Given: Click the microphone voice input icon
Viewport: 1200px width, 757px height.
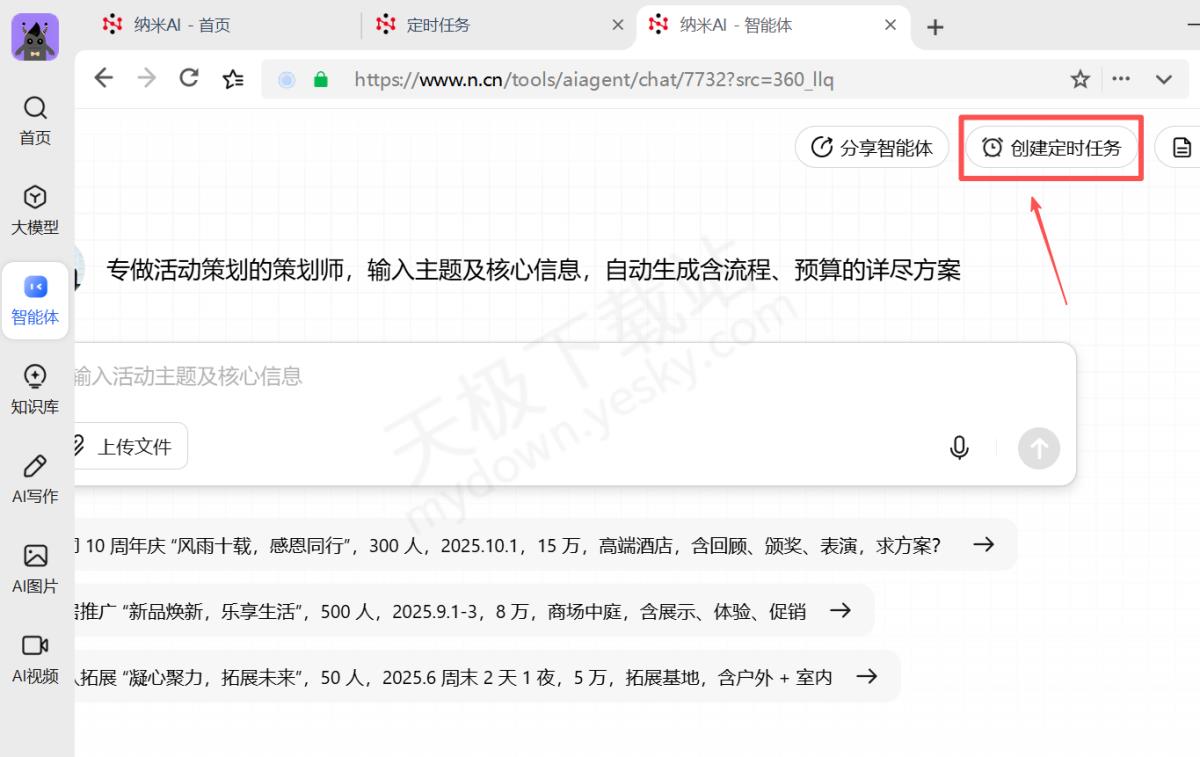Looking at the screenshot, I should coord(958,448).
